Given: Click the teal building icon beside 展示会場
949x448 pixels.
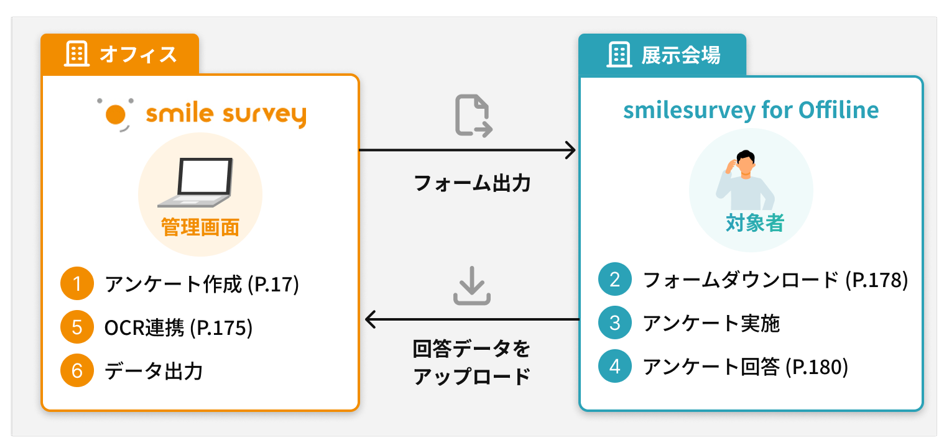Looking at the screenshot, I should click(x=617, y=54).
